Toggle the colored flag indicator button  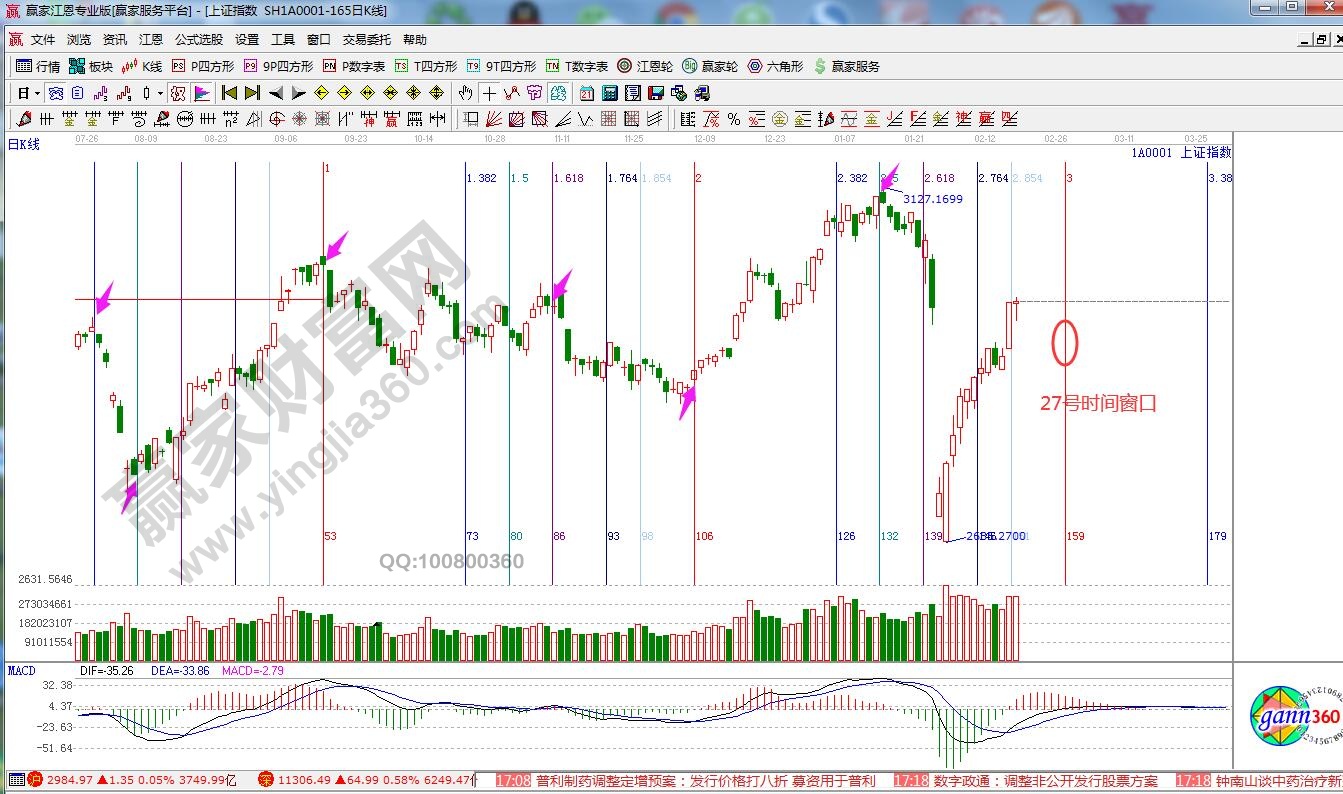point(202,93)
